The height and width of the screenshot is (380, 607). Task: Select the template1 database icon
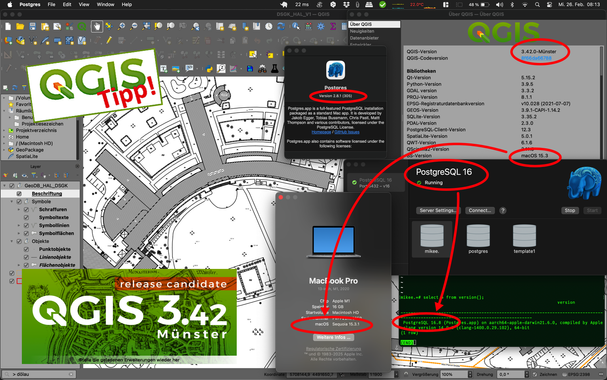point(524,236)
